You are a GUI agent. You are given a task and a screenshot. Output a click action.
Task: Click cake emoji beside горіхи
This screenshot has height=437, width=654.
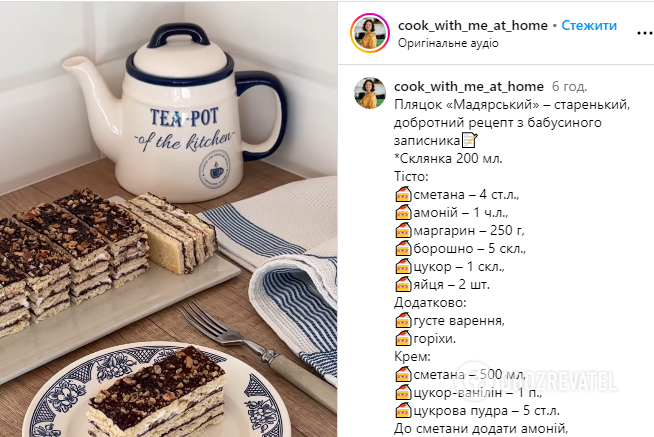(403, 339)
